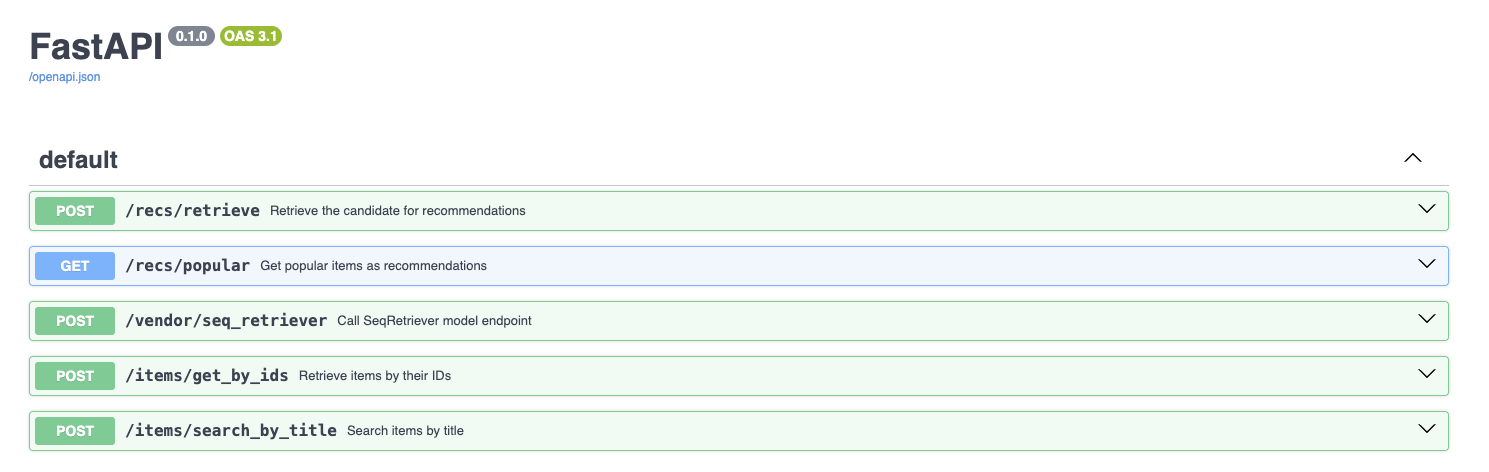The height and width of the screenshot is (472, 1489).
Task: Expand /recs/popular using its chevron arrow
Action: pos(1427,264)
